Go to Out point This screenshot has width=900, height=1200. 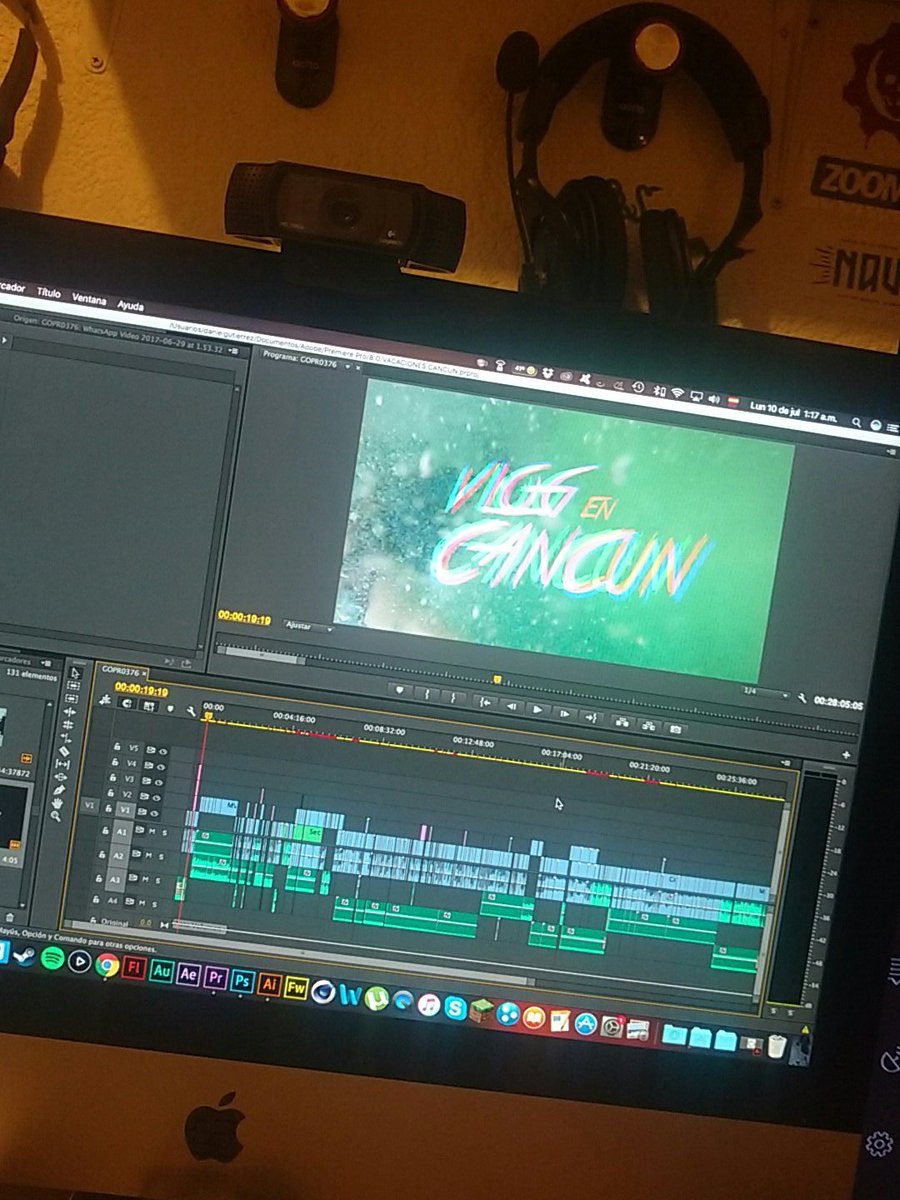591,717
